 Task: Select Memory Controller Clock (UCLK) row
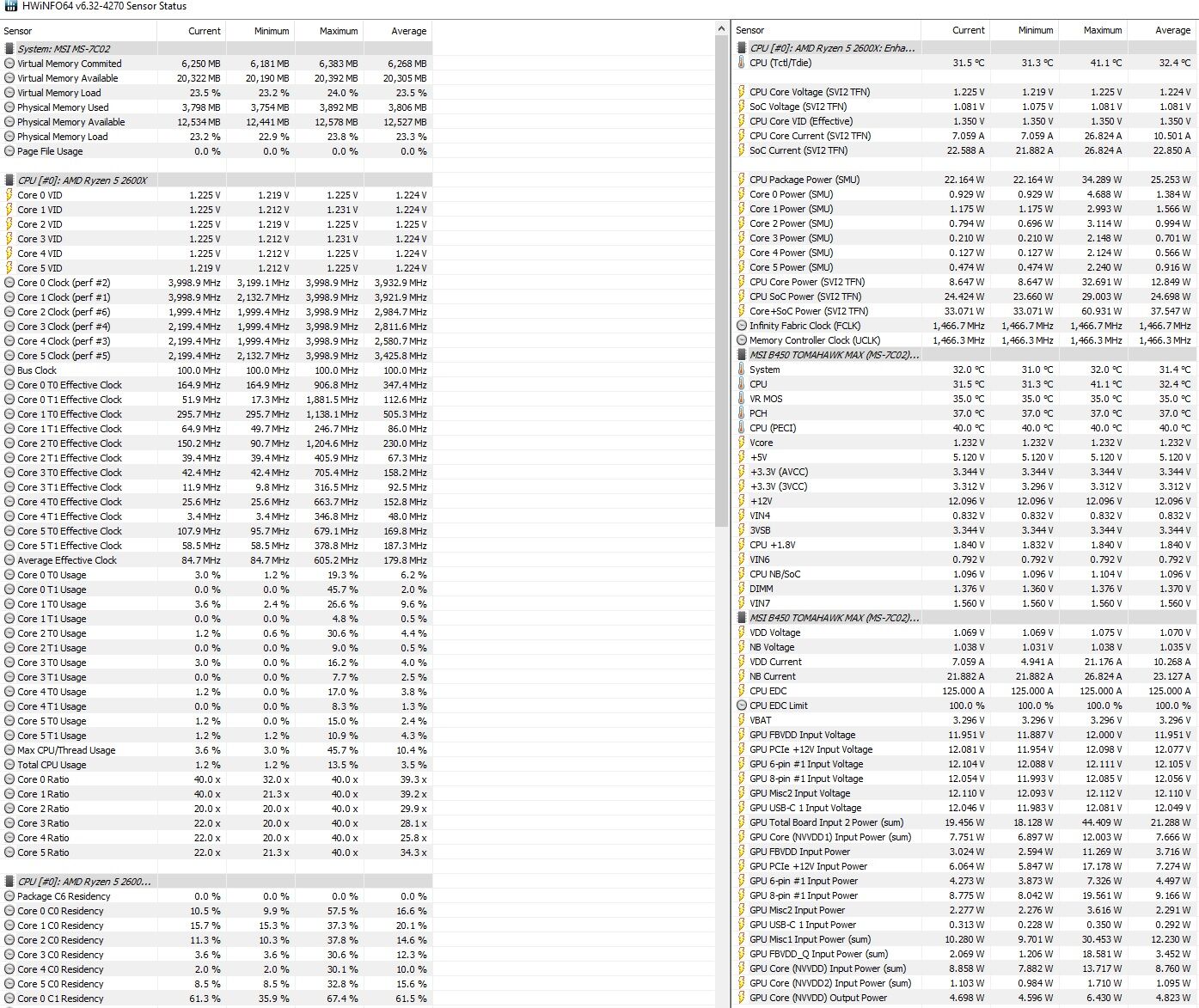964,340
